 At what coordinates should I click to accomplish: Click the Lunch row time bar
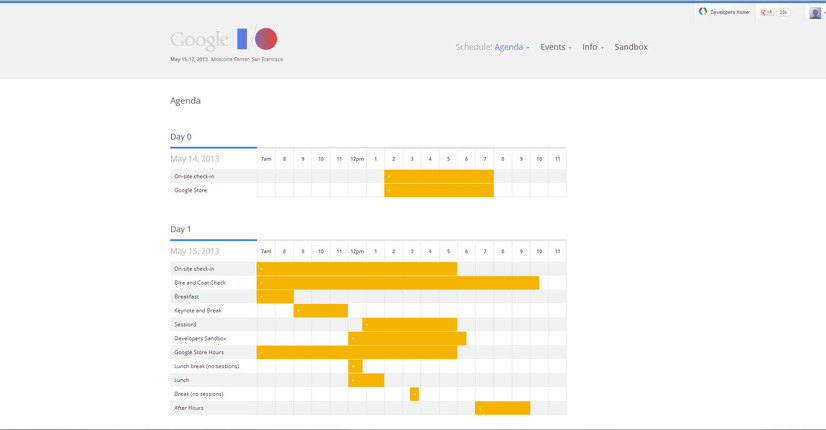[x=366, y=380]
